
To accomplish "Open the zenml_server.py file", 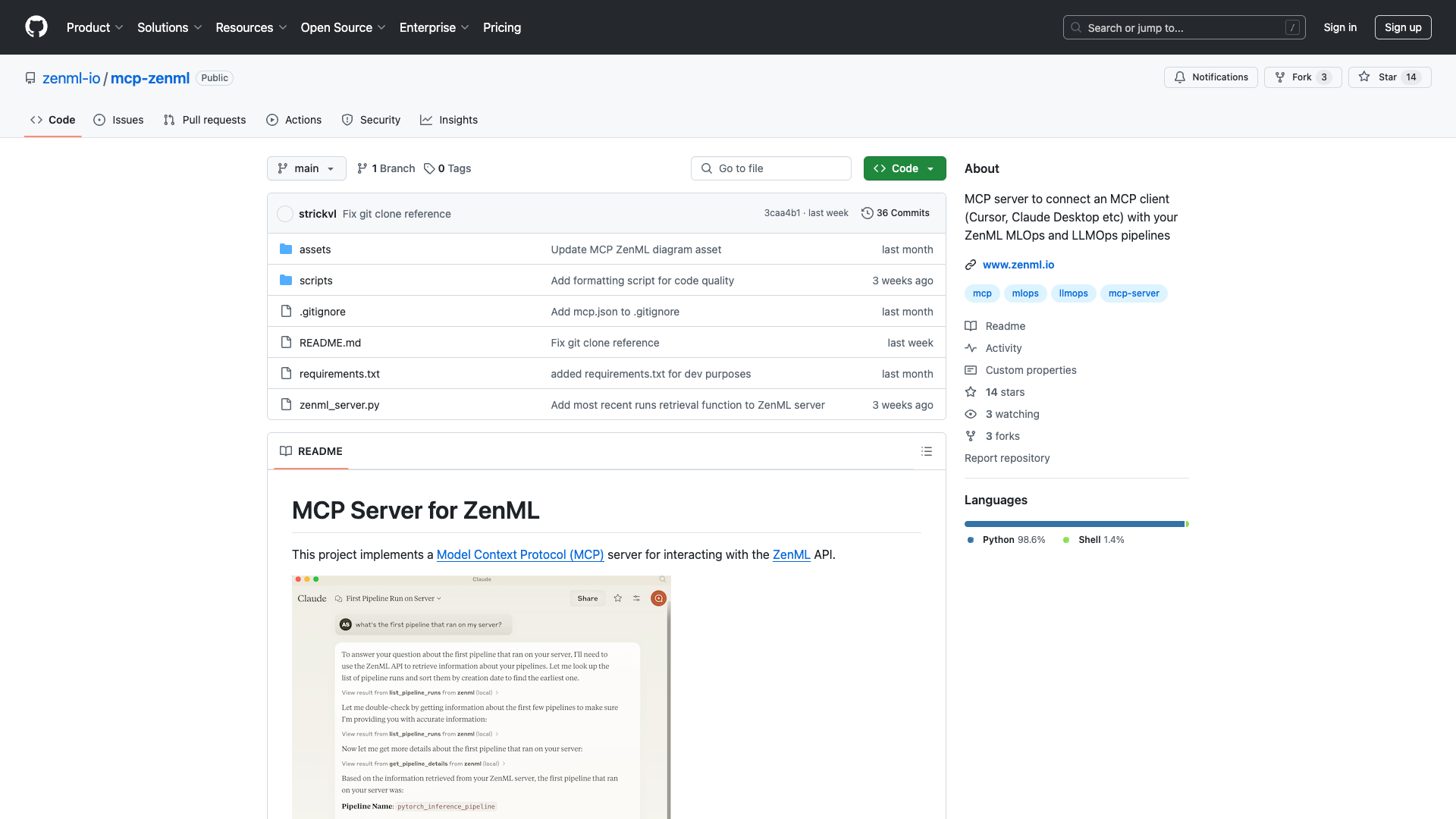I will point(339,404).
